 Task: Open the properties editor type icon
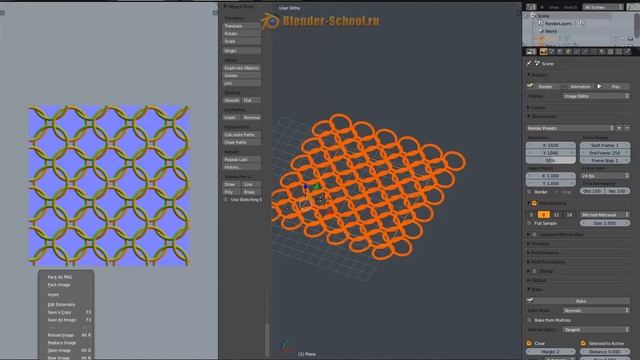click(x=531, y=51)
